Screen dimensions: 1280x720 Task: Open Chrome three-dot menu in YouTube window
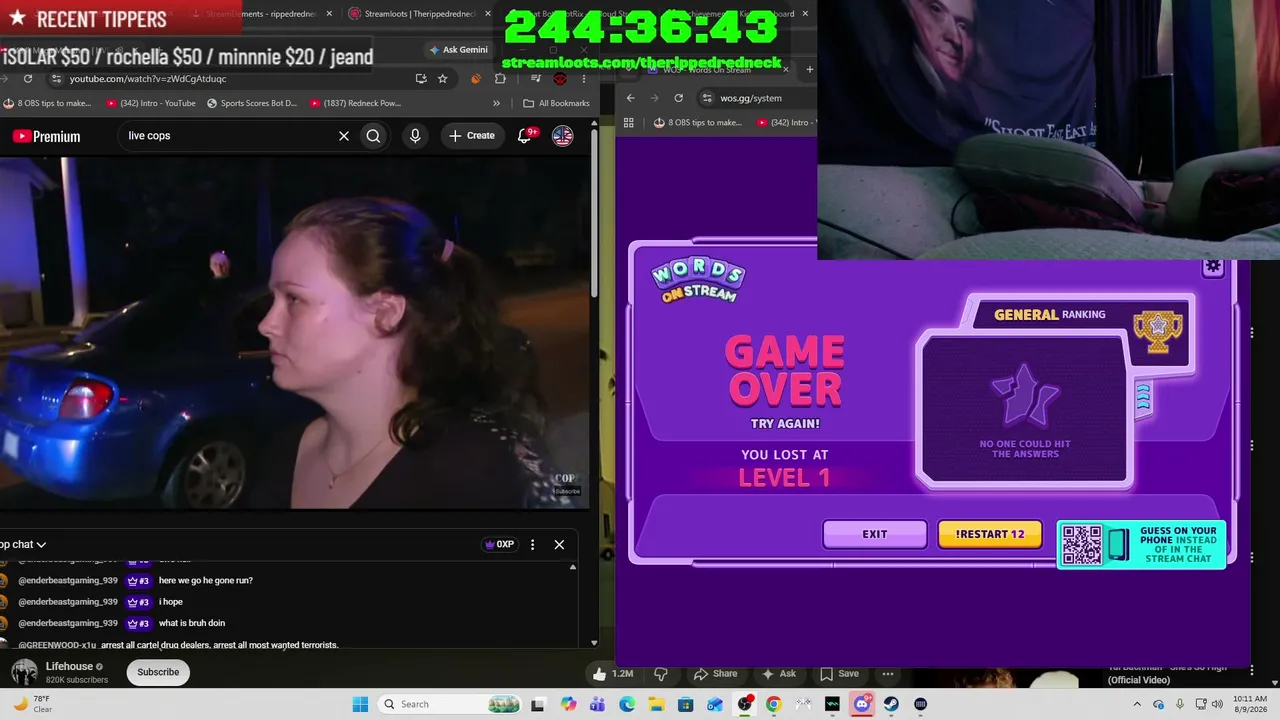pyautogui.click(x=583, y=79)
